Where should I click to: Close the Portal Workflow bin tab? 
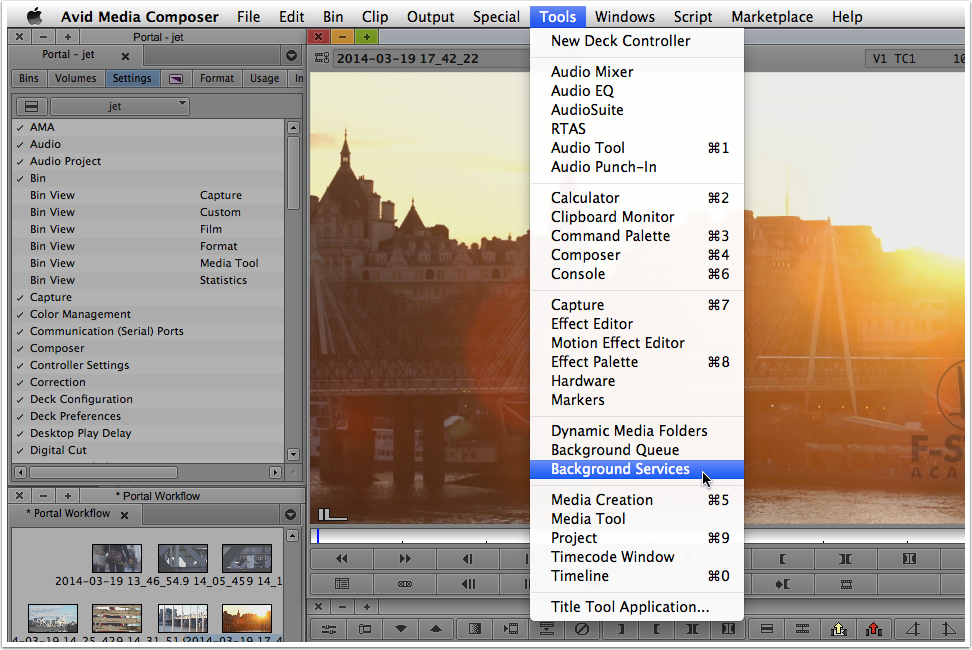tap(125, 515)
